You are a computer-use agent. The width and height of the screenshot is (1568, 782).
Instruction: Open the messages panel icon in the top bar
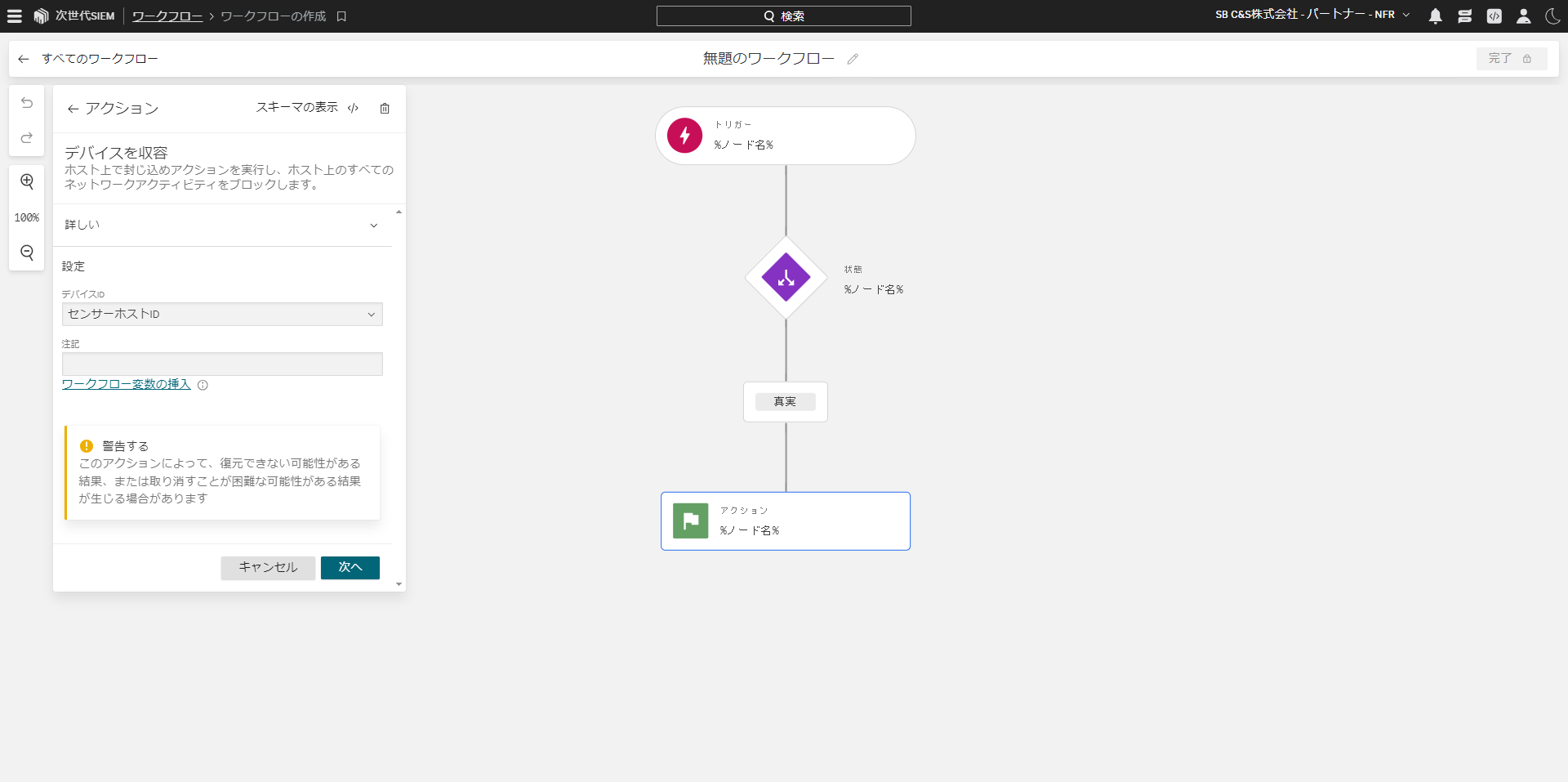coord(1464,16)
